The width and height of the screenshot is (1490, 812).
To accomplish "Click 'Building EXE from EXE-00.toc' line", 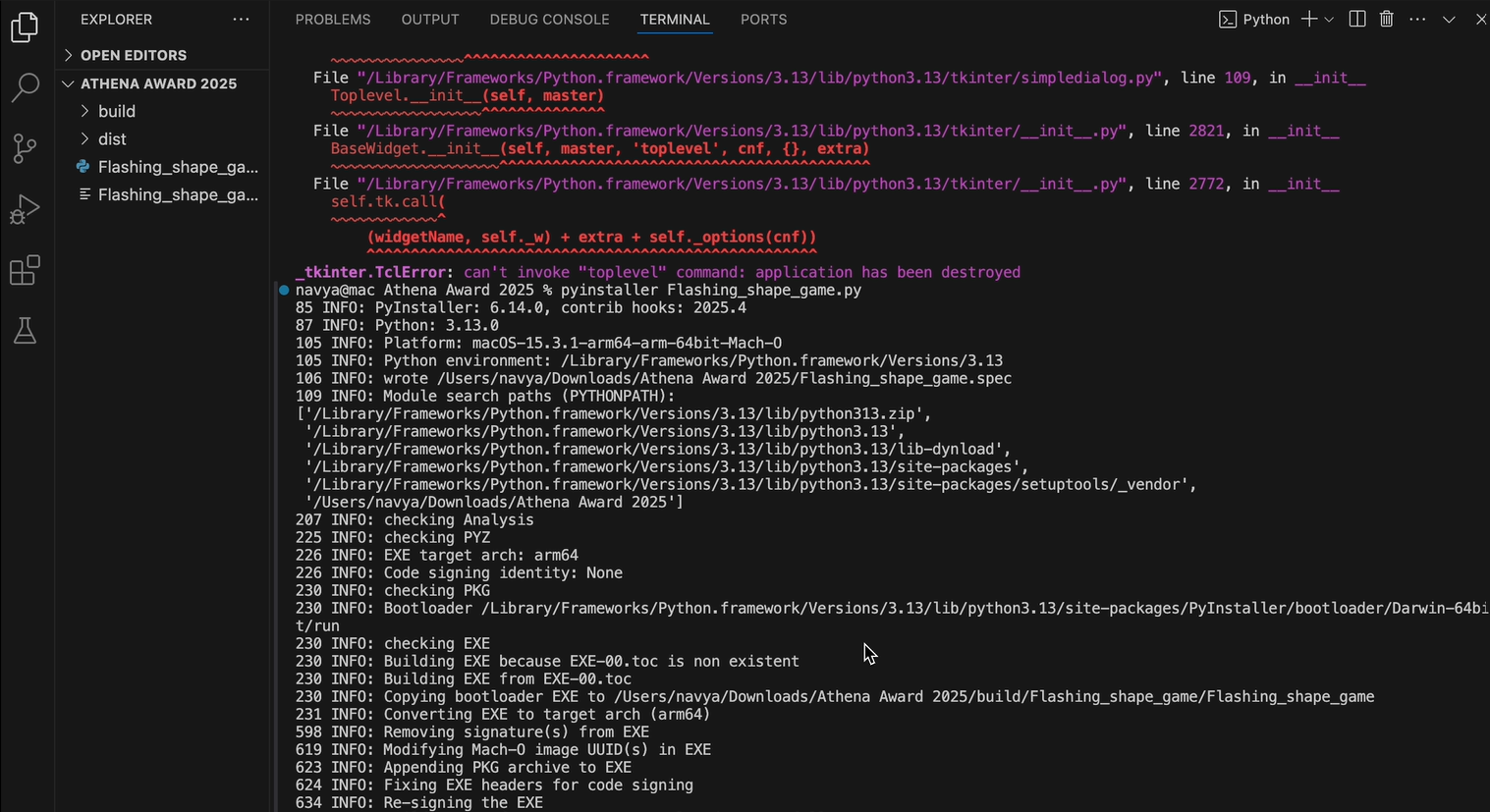I will tap(464, 678).
